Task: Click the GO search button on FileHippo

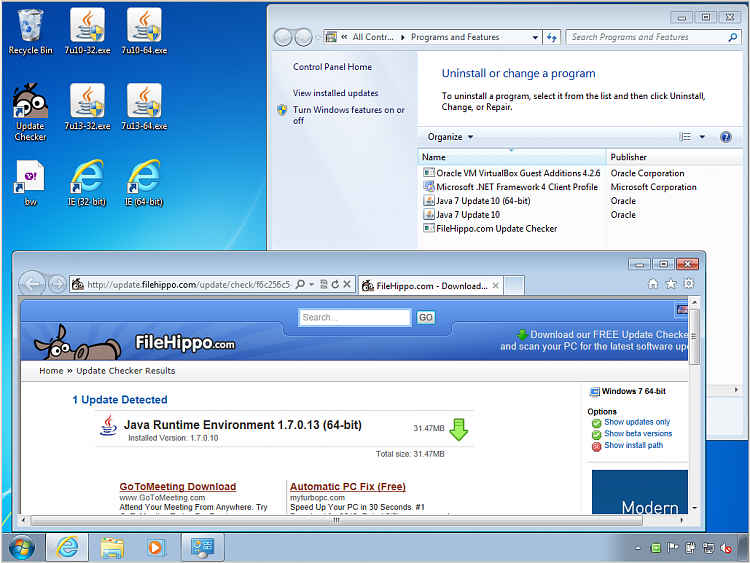Action: click(426, 317)
